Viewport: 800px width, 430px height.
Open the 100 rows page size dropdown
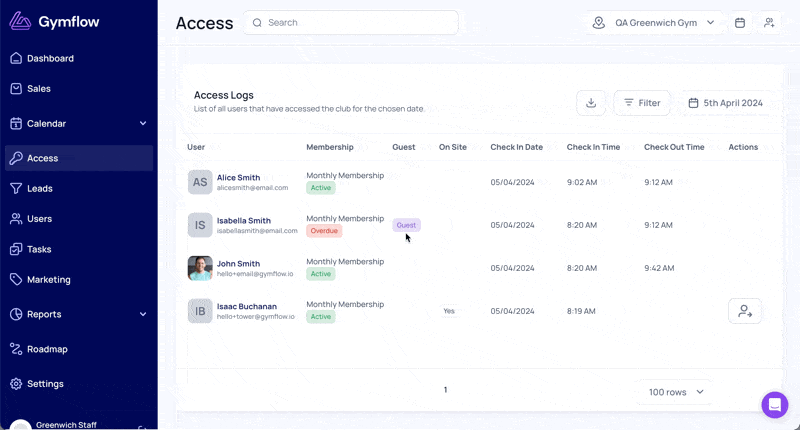(676, 392)
